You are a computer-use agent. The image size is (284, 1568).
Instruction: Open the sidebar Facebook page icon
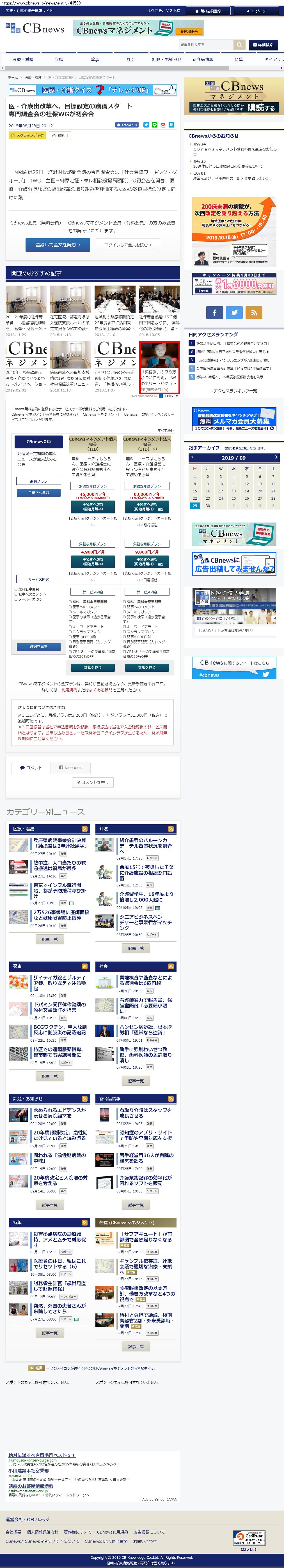pos(214,312)
